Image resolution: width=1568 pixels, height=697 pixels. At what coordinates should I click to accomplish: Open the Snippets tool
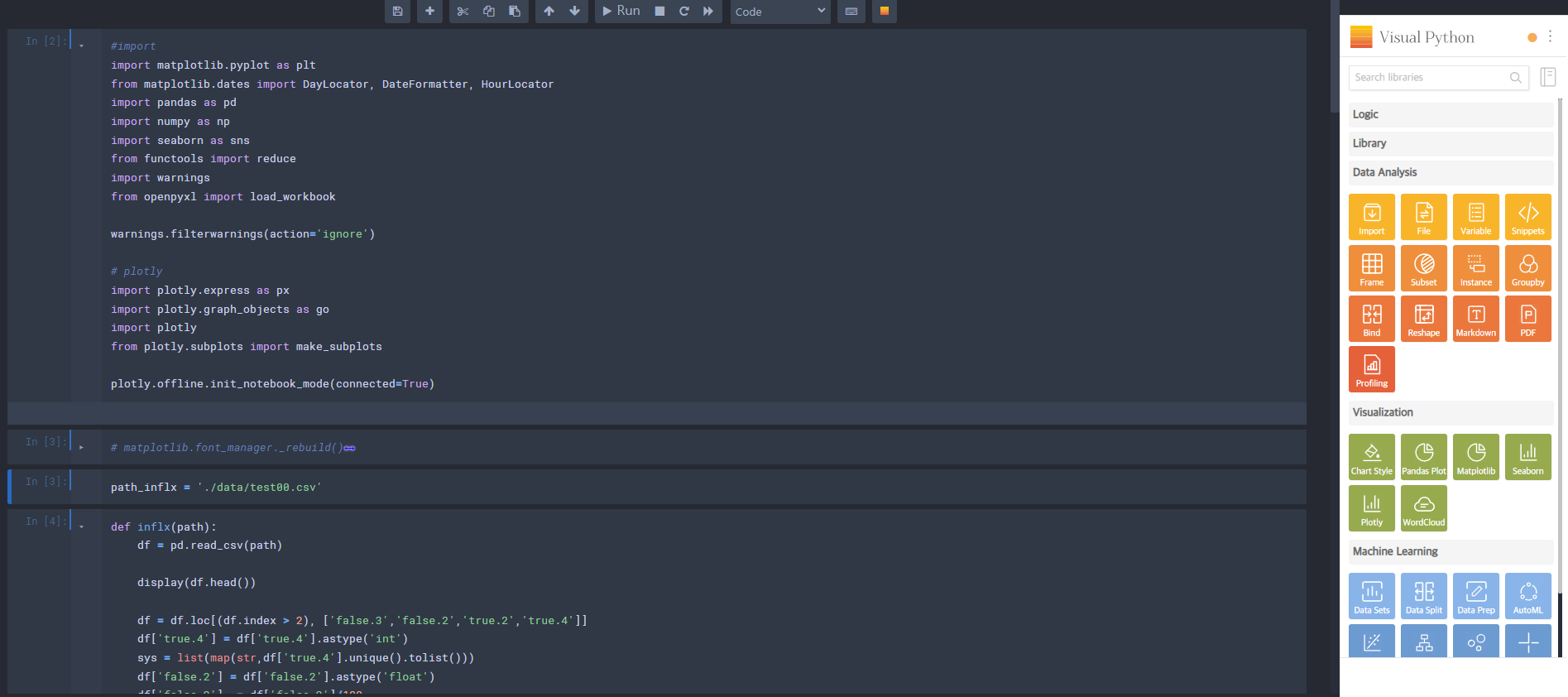tap(1528, 217)
